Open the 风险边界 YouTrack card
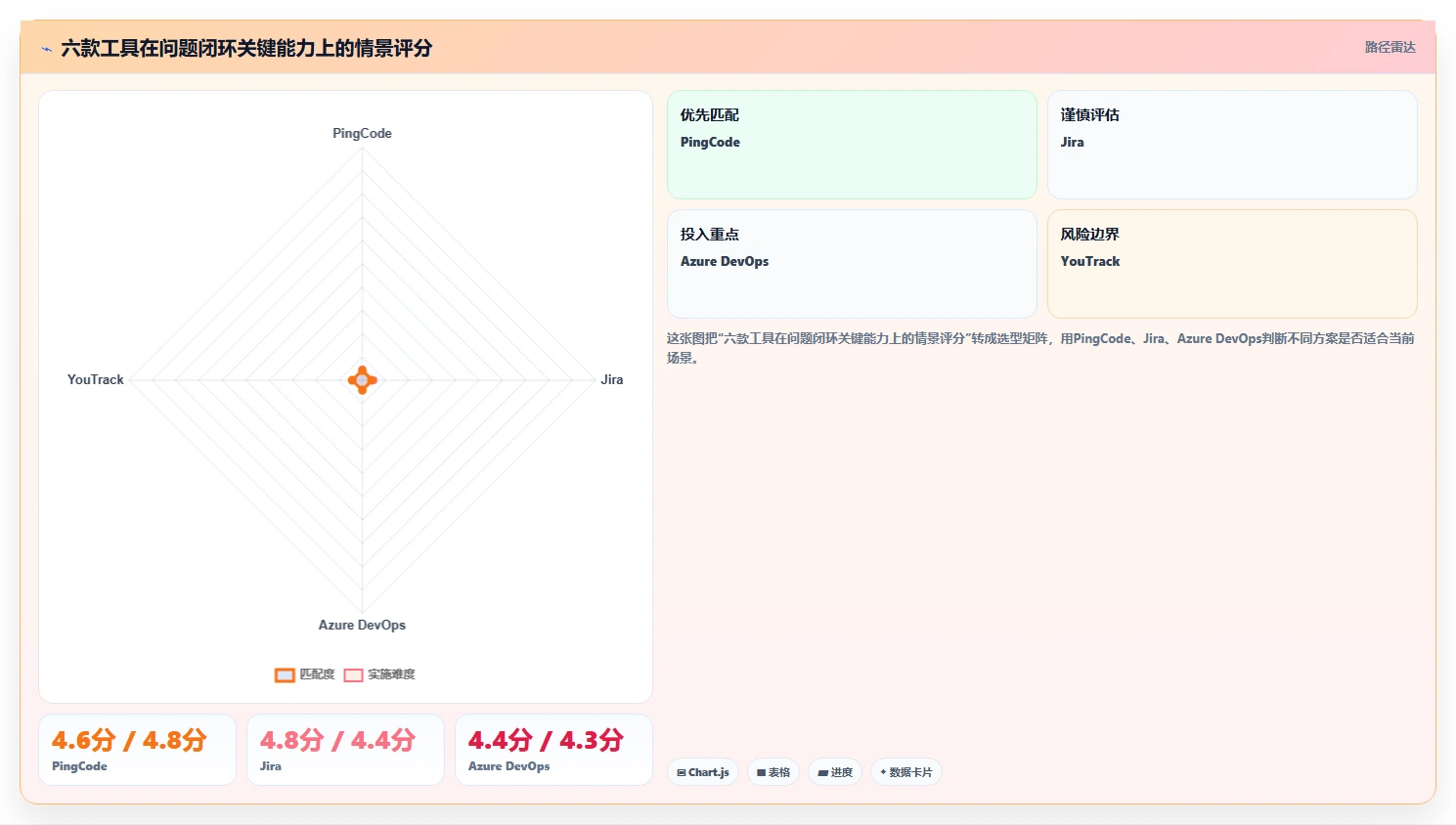 (1232, 264)
